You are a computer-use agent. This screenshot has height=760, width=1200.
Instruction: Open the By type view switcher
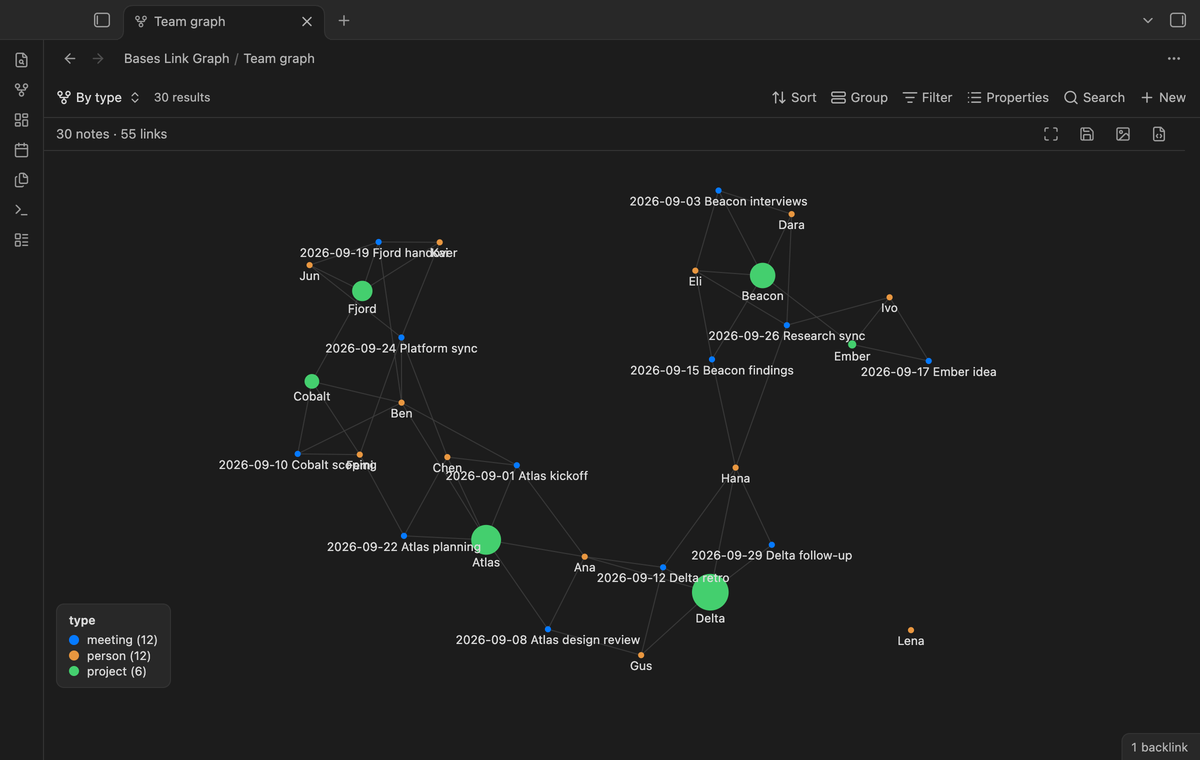point(98,97)
